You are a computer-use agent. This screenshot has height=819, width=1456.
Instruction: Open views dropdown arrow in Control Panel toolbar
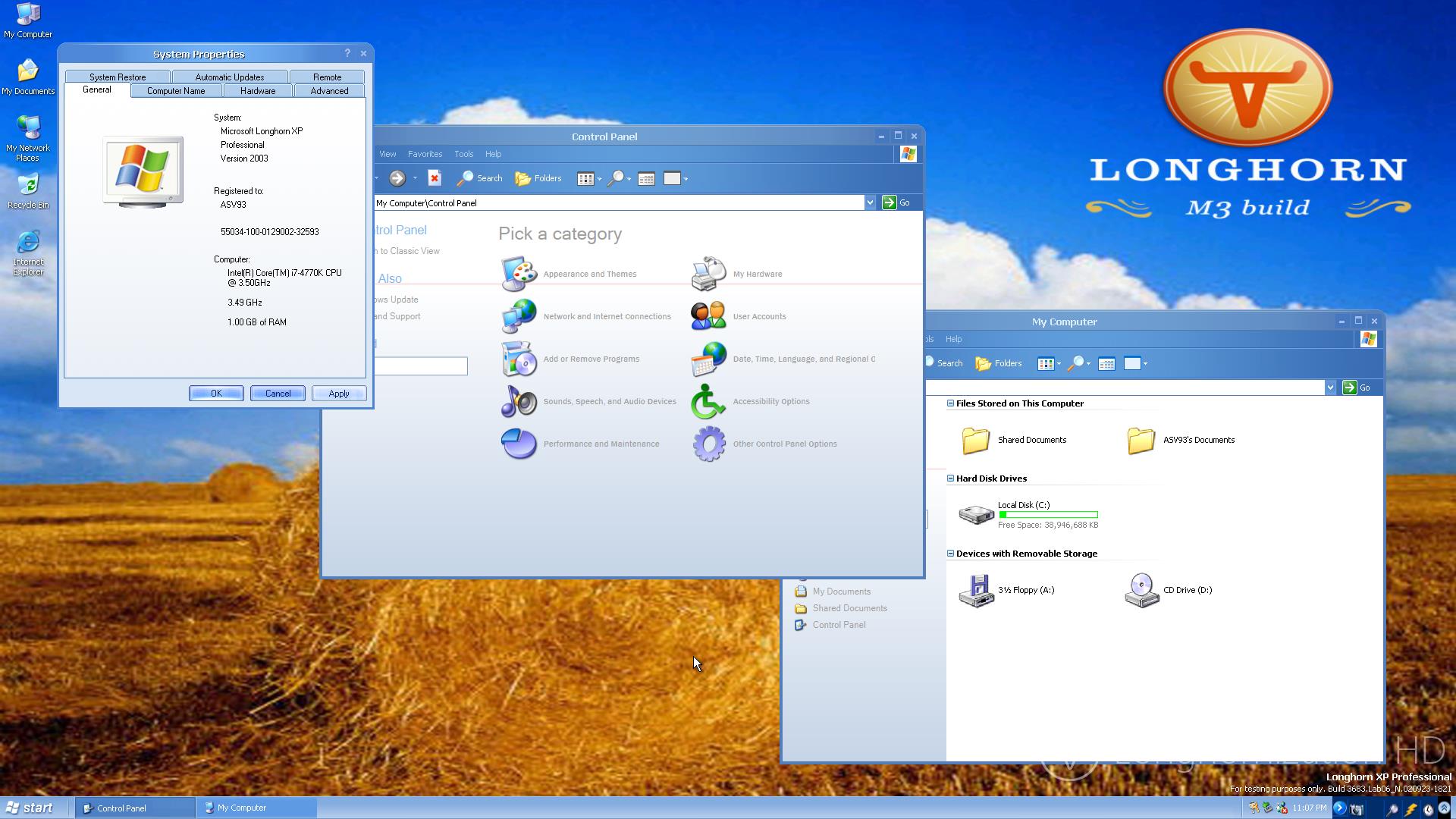(x=599, y=179)
